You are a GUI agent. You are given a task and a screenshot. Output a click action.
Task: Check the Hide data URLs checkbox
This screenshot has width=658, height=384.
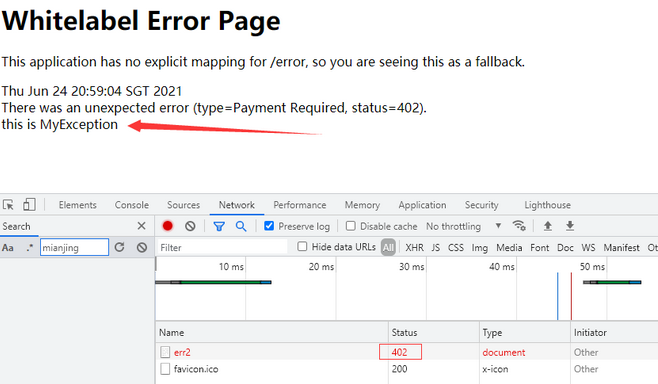click(x=302, y=247)
